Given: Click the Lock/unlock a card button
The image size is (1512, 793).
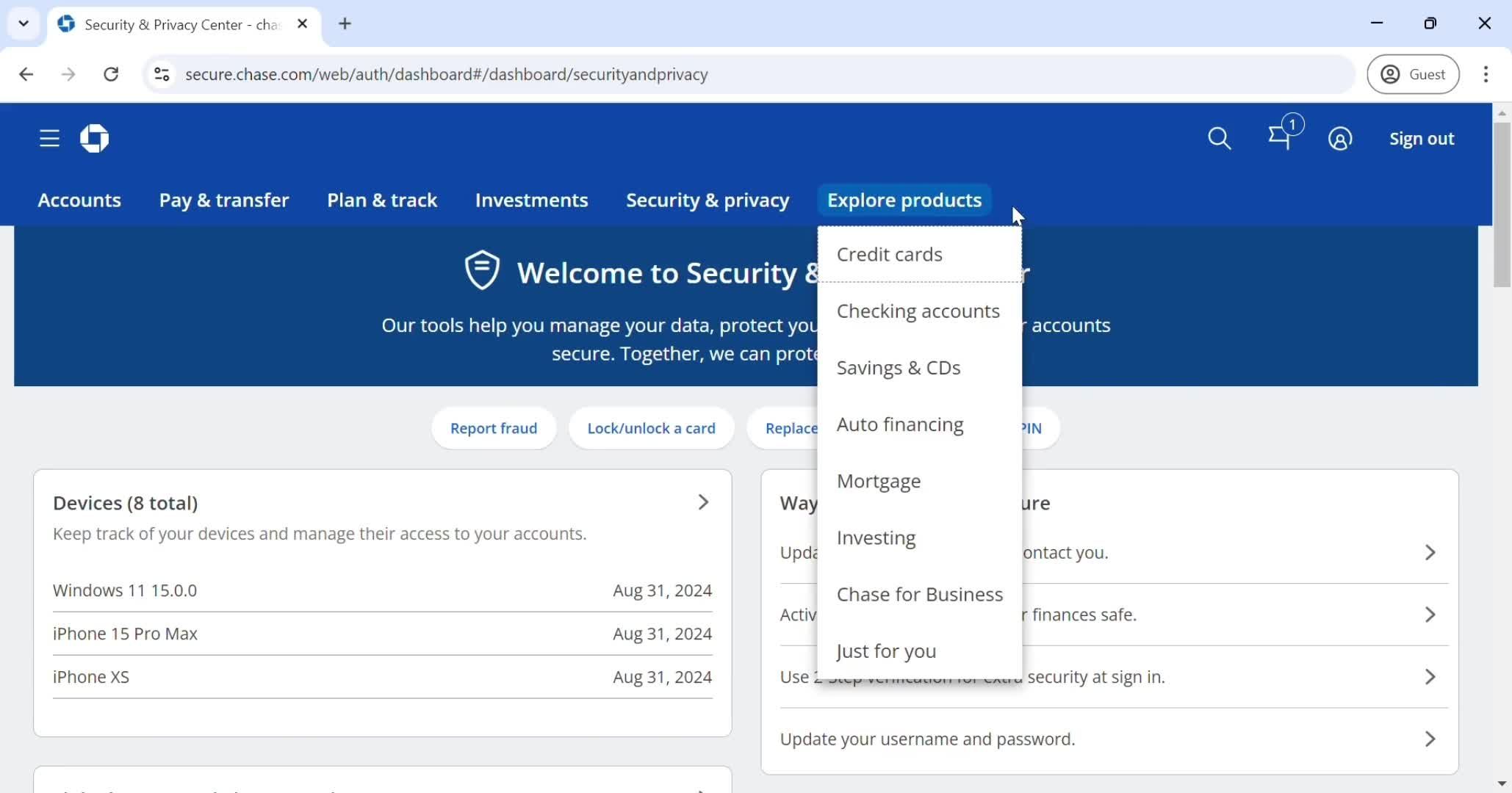Looking at the screenshot, I should click(651, 428).
